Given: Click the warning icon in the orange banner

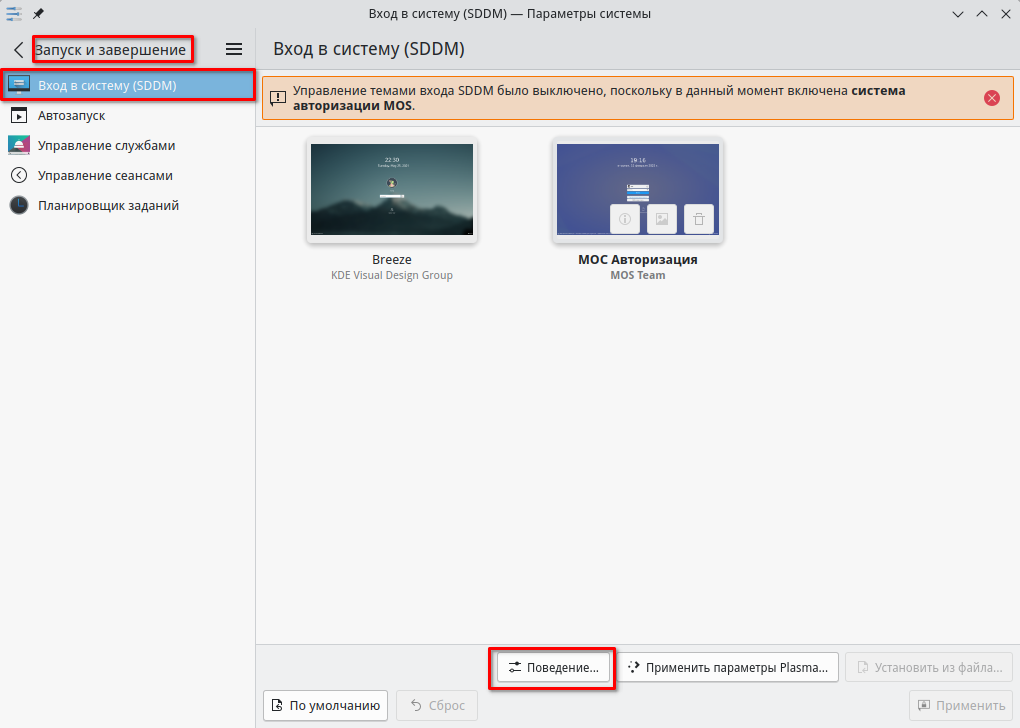Looking at the screenshot, I should pos(278,98).
